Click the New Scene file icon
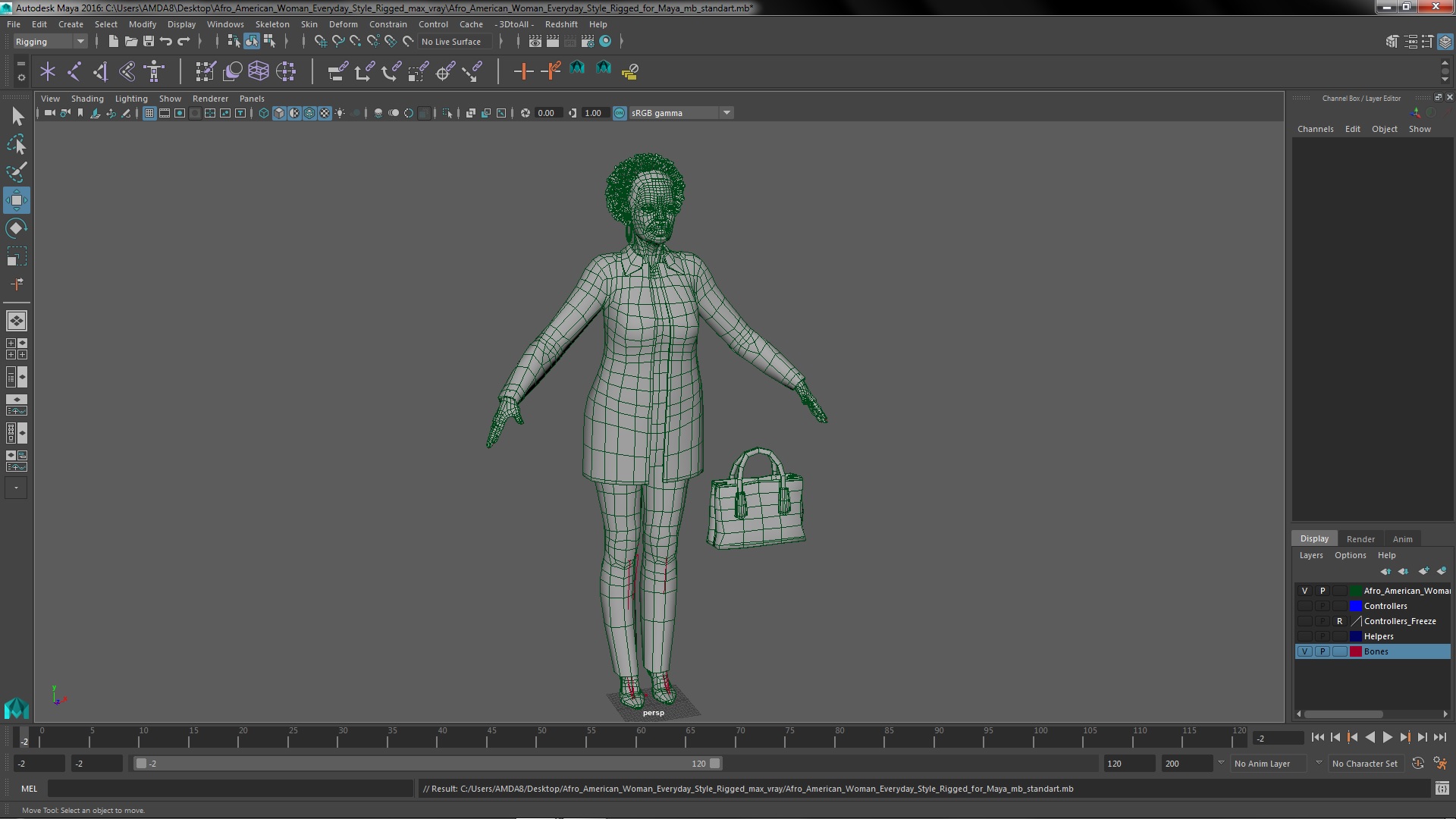The width and height of the screenshot is (1456, 819). point(113,42)
